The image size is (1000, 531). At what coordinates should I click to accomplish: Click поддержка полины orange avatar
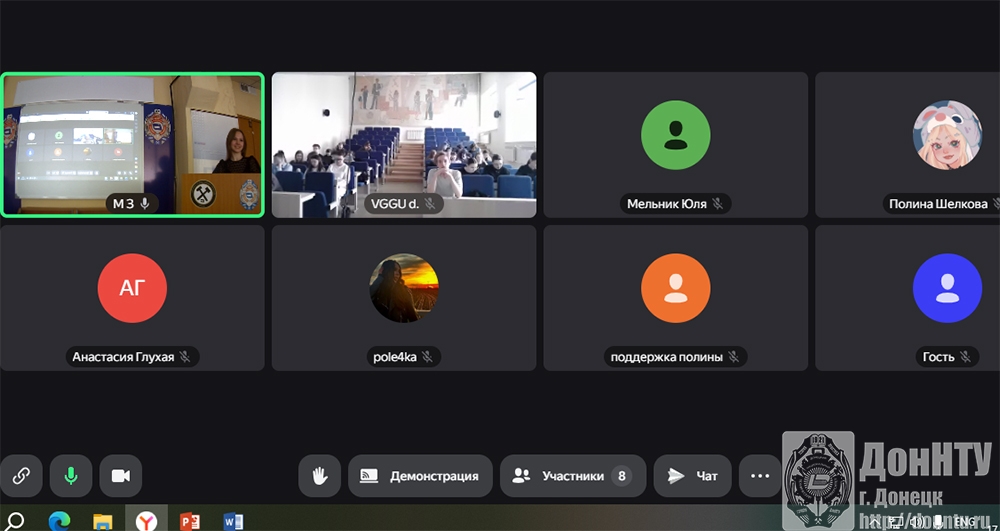click(676, 288)
